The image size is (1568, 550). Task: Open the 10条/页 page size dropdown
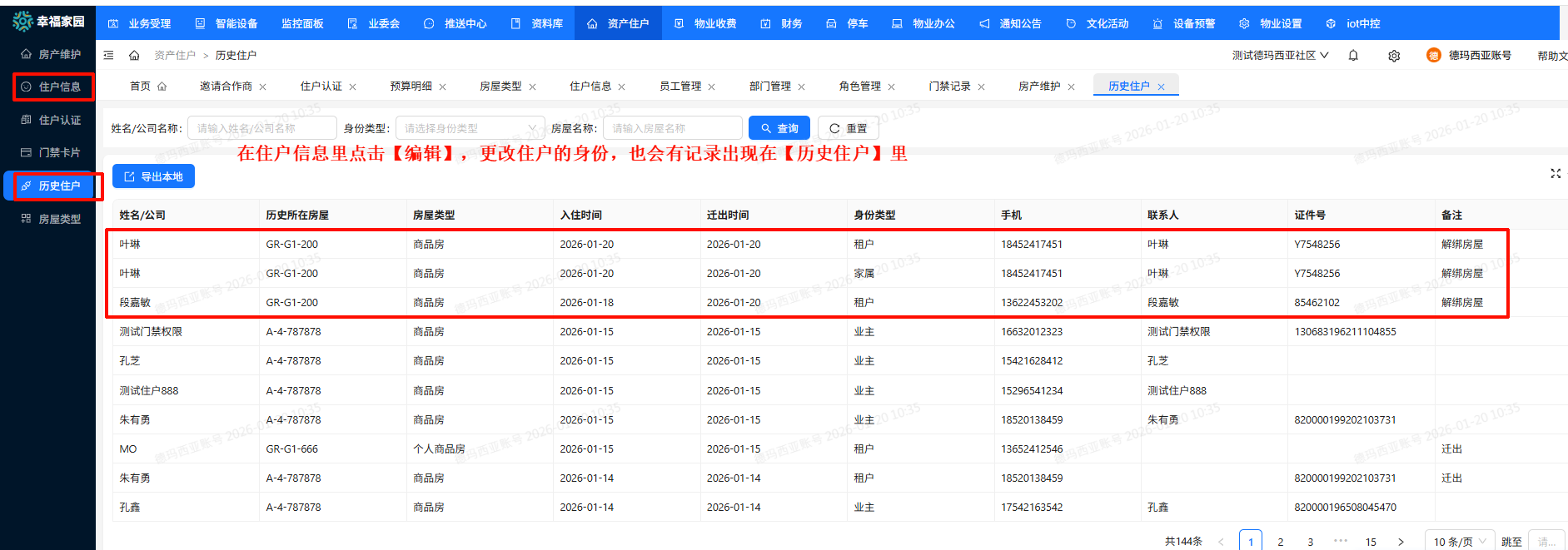pos(1460,542)
